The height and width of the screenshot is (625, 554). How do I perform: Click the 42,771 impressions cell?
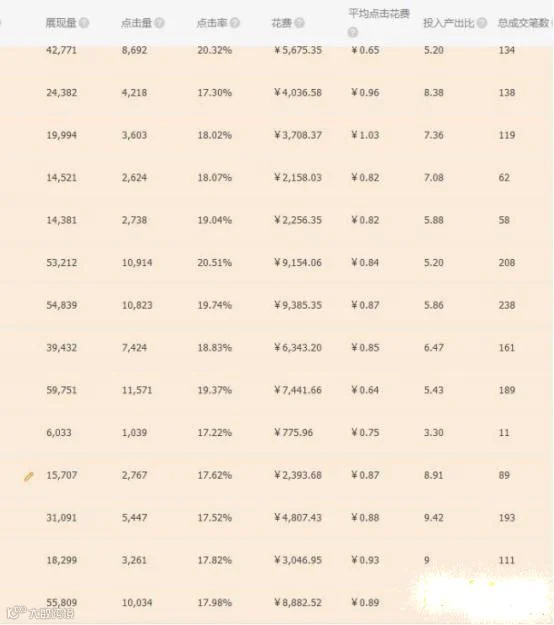point(61,50)
